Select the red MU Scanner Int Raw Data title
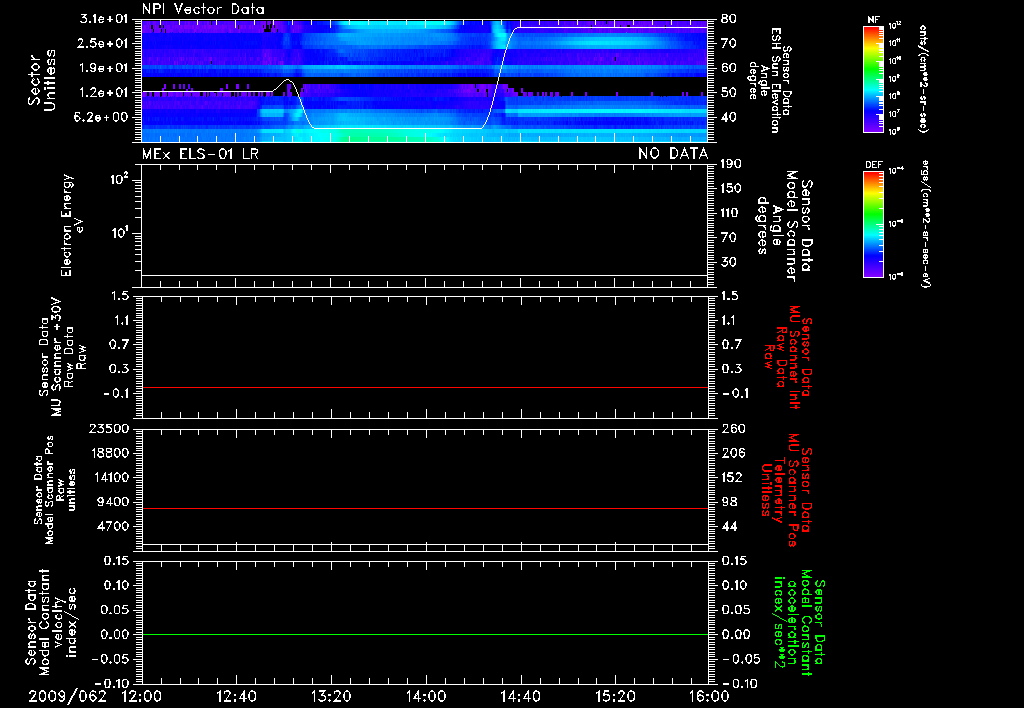1024x708 pixels. pos(788,357)
